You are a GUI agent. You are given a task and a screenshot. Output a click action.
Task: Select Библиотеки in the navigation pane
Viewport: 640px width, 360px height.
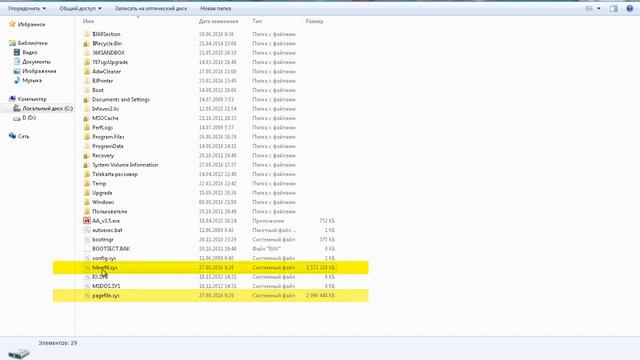33,43
